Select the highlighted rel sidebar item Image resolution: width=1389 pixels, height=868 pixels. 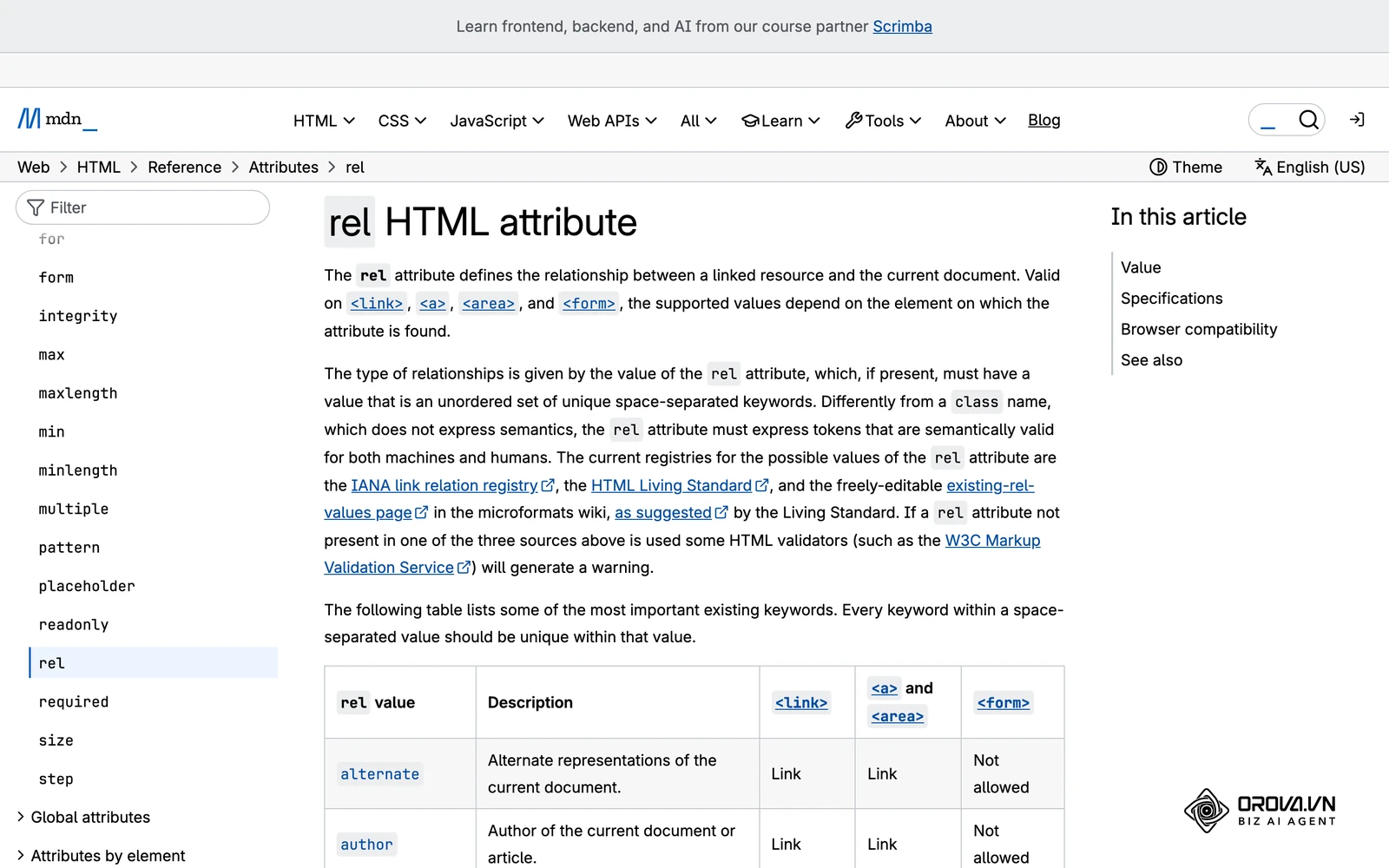coord(154,663)
